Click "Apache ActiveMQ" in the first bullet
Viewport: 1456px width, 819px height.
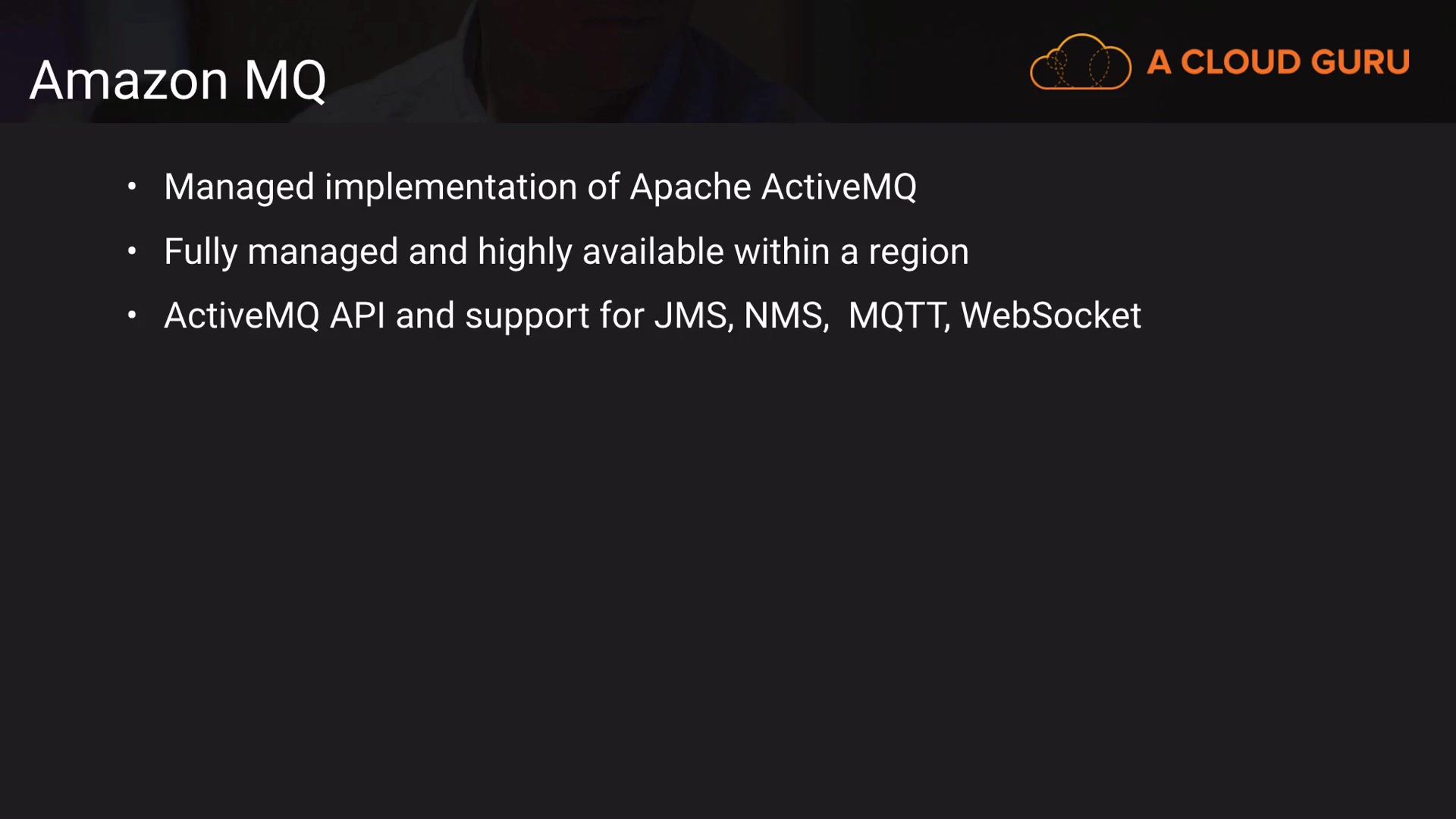pyautogui.click(x=773, y=187)
